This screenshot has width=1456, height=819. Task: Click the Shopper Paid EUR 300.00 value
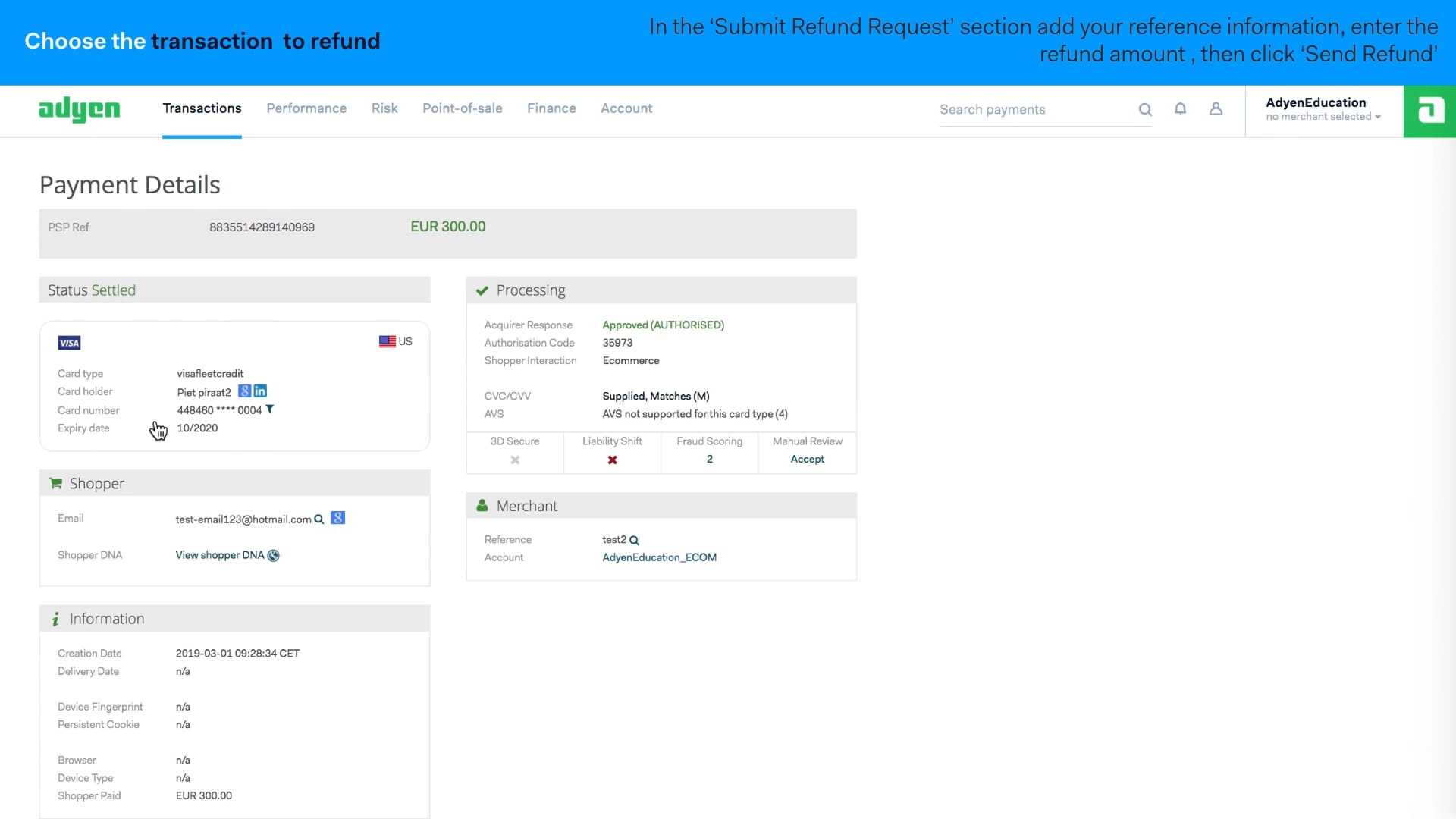point(204,796)
